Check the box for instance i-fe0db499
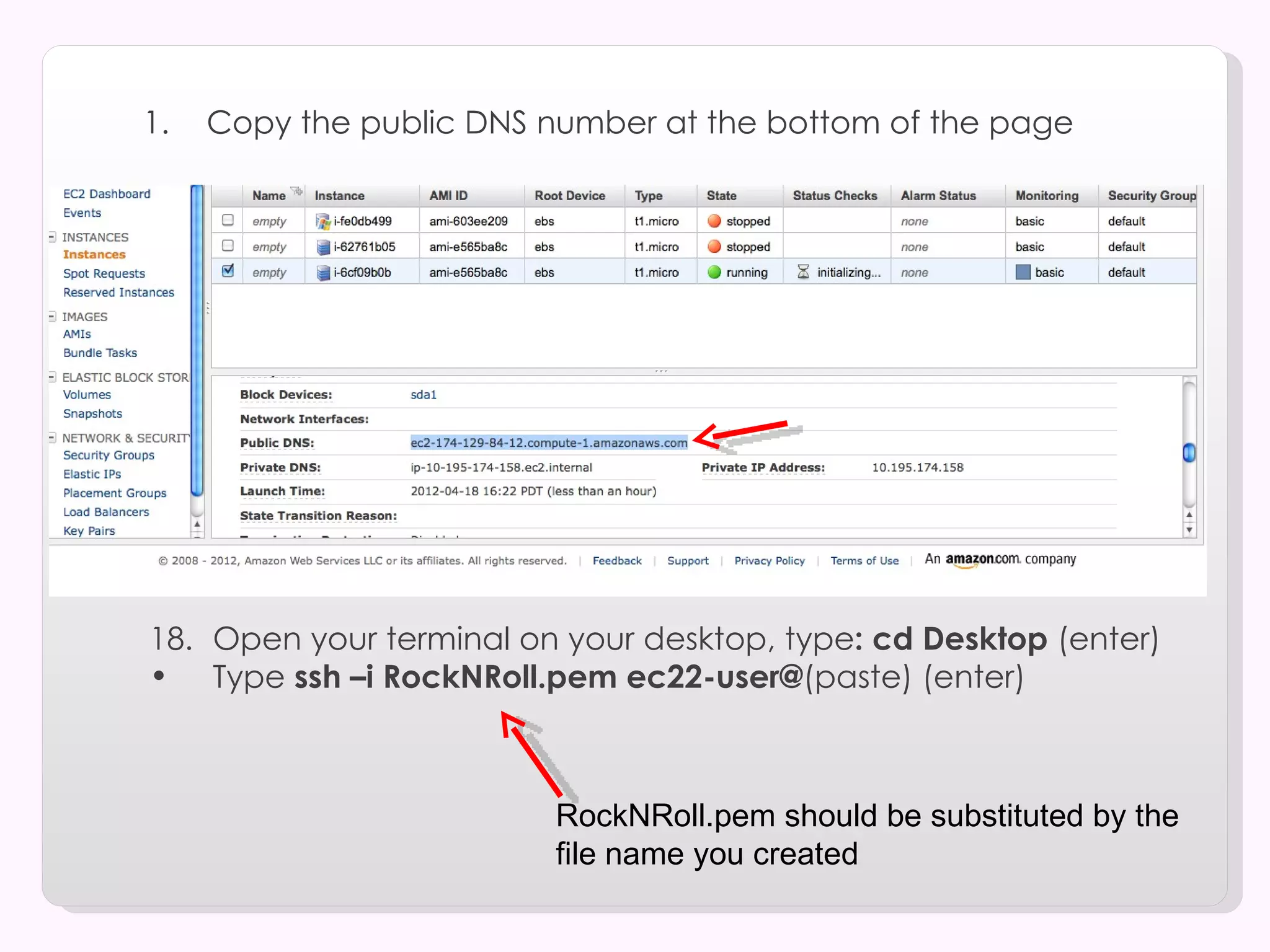 pyautogui.click(x=228, y=220)
